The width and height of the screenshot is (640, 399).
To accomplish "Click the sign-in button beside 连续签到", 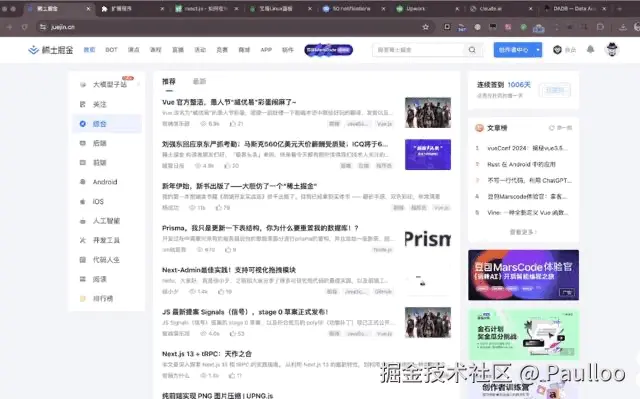I will pyautogui.click(x=555, y=90).
